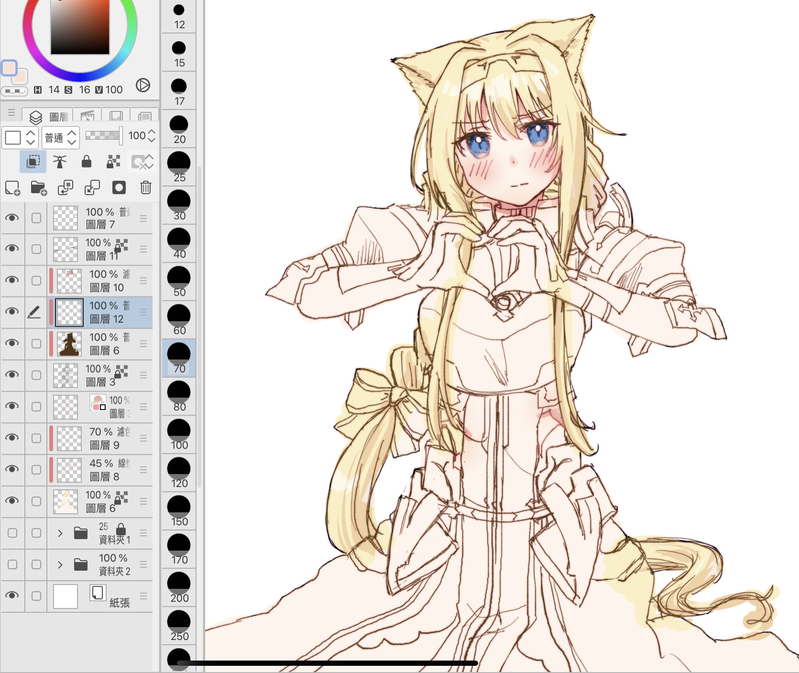Image resolution: width=799 pixels, height=673 pixels.
Task: Hide 圖層 8 using its eye icon
Action: 12,469
